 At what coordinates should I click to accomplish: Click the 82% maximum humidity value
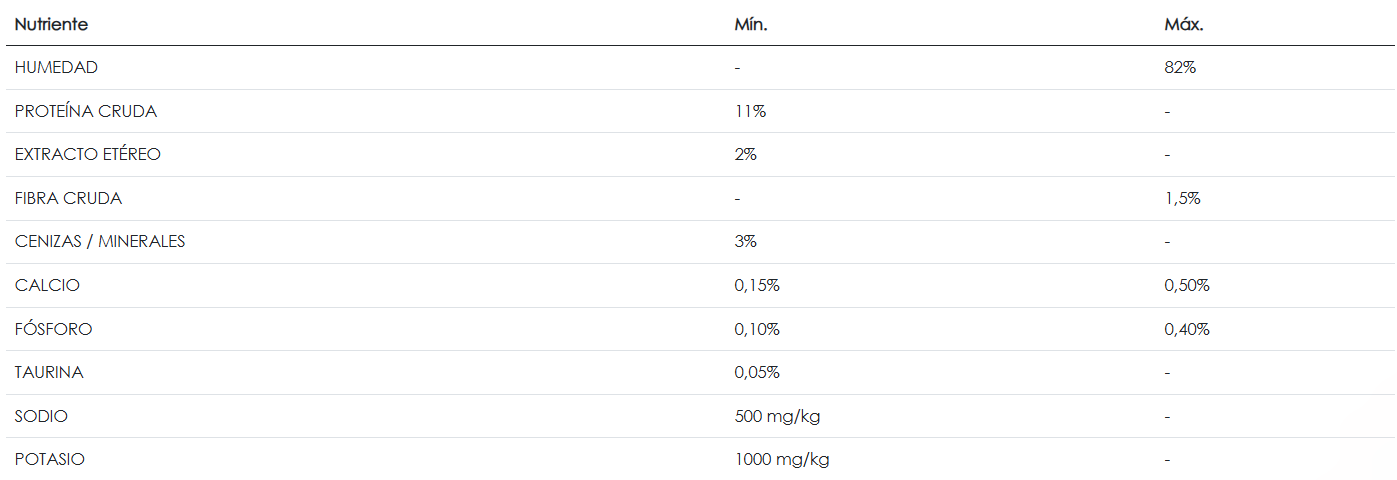click(x=1180, y=68)
